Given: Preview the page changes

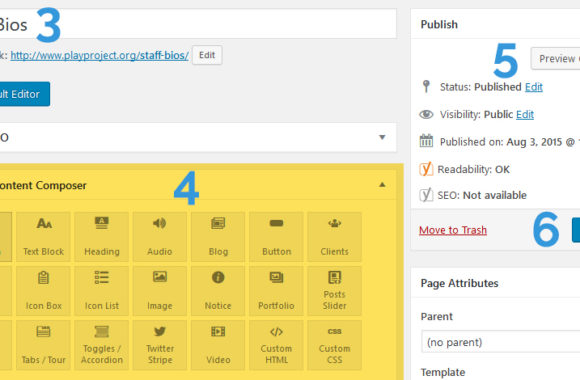Looking at the screenshot, I should click(555, 58).
